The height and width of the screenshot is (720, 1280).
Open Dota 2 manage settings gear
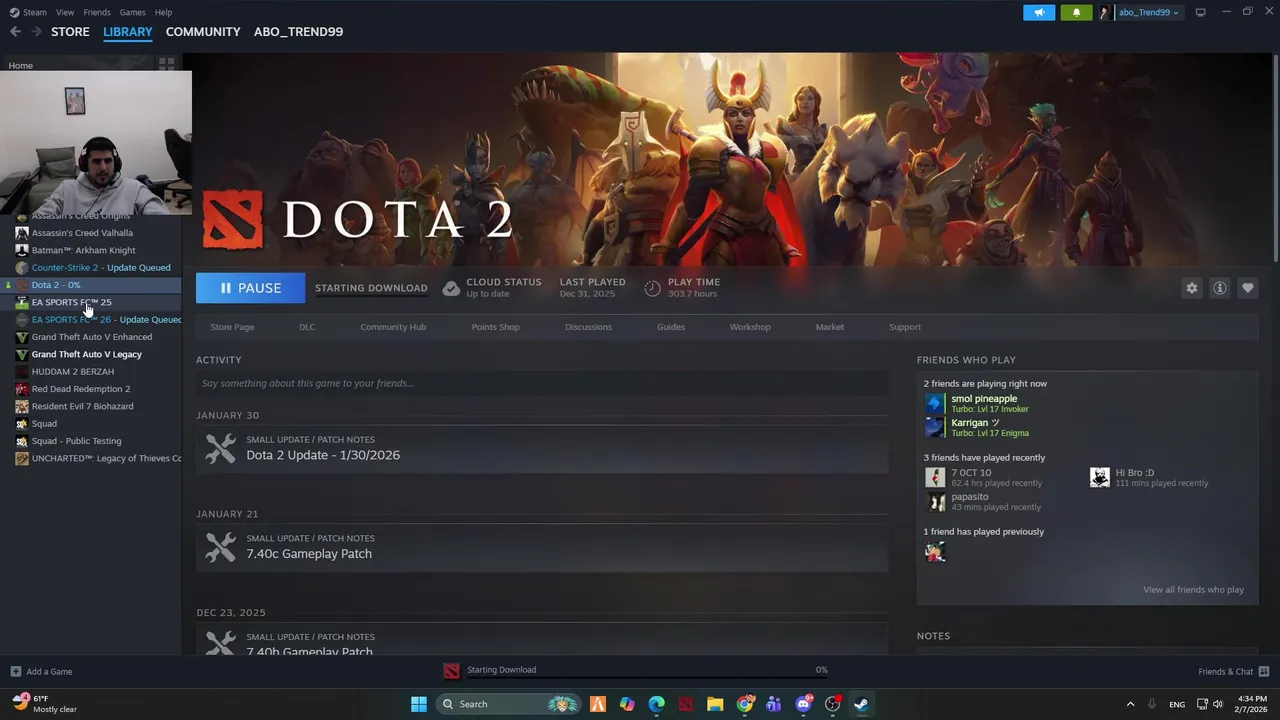click(x=1191, y=288)
